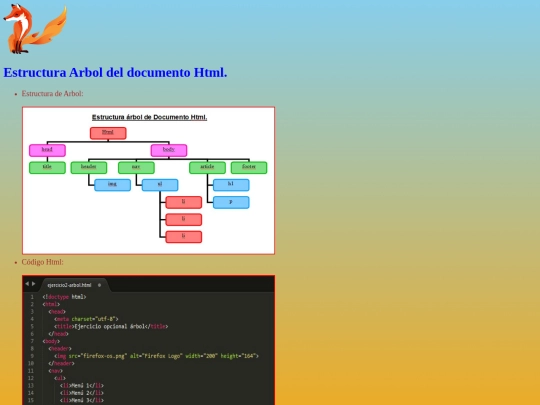Image resolution: width=540 pixels, height=405 pixels.
Task: Click the closing </head> tag on line 6
Action: (58, 334)
